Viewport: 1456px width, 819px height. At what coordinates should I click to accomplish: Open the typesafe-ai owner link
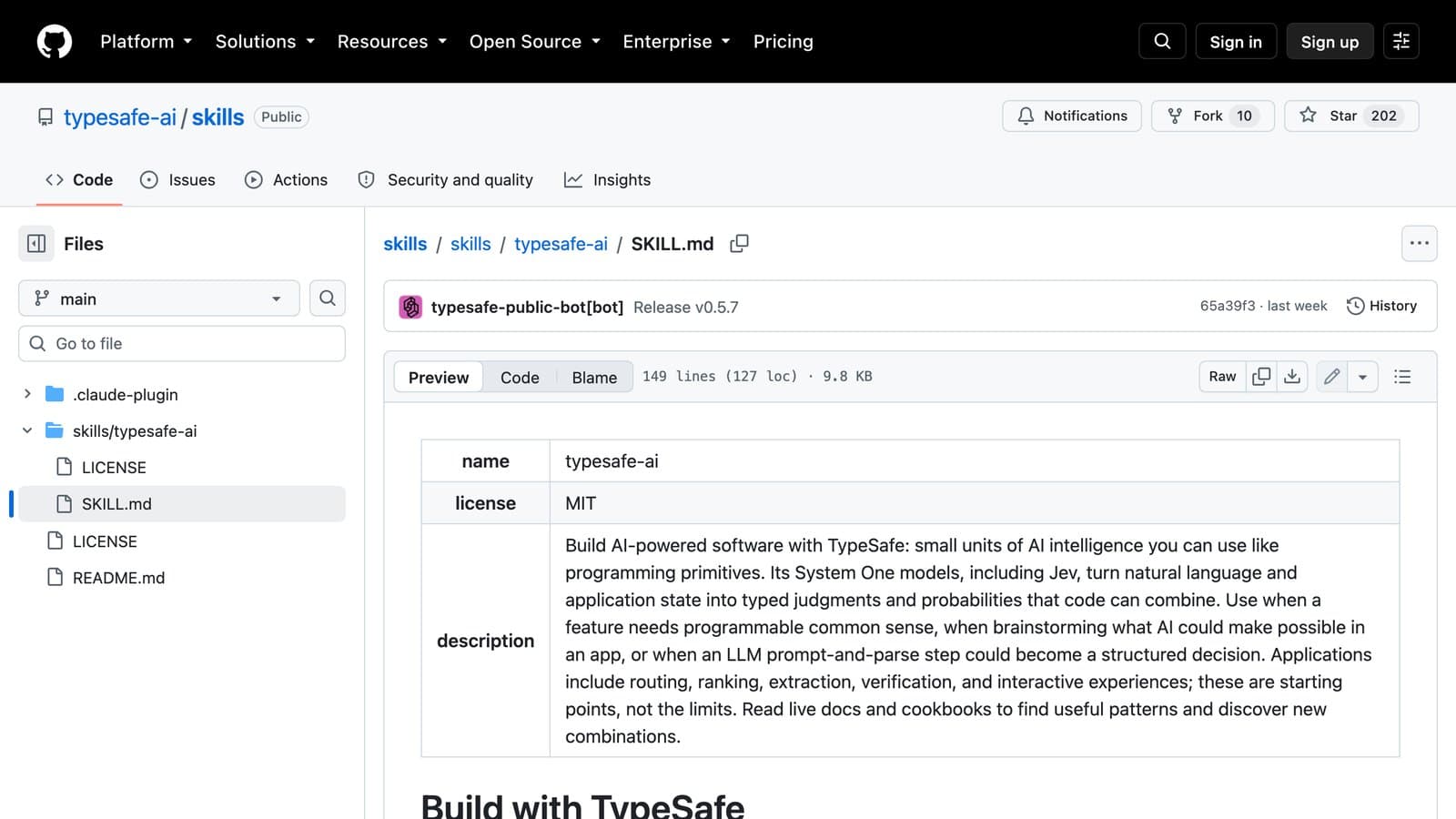click(120, 117)
